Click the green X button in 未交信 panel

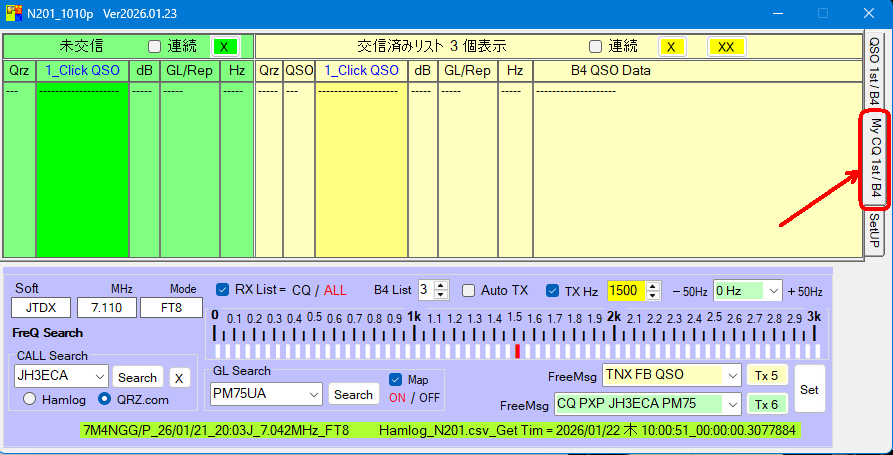(x=226, y=47)
